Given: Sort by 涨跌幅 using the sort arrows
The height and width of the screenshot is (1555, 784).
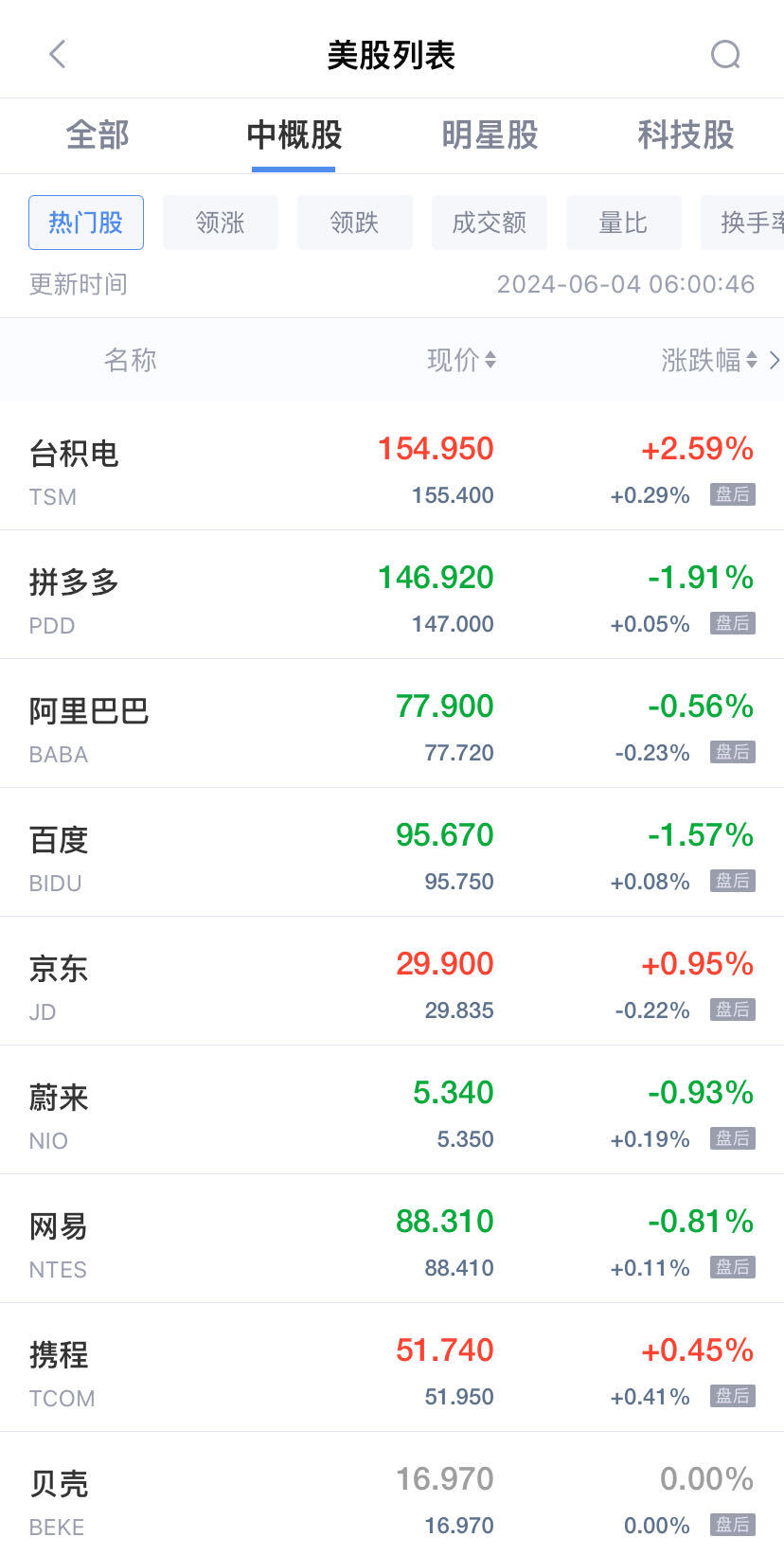Looking at the screenshot, I should click(x=751, y=360).
